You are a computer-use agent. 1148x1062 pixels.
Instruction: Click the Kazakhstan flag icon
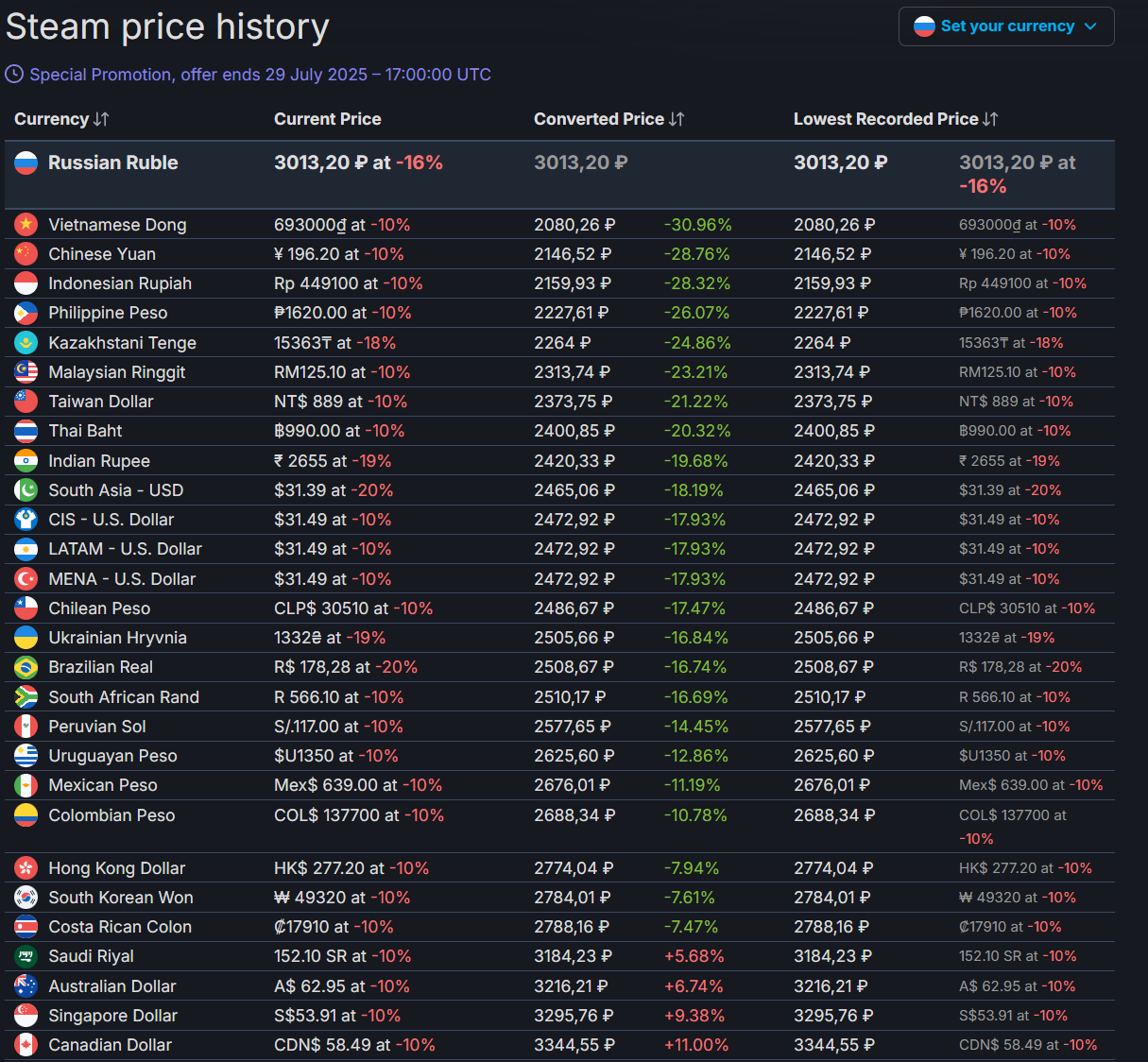coord(26,342)
